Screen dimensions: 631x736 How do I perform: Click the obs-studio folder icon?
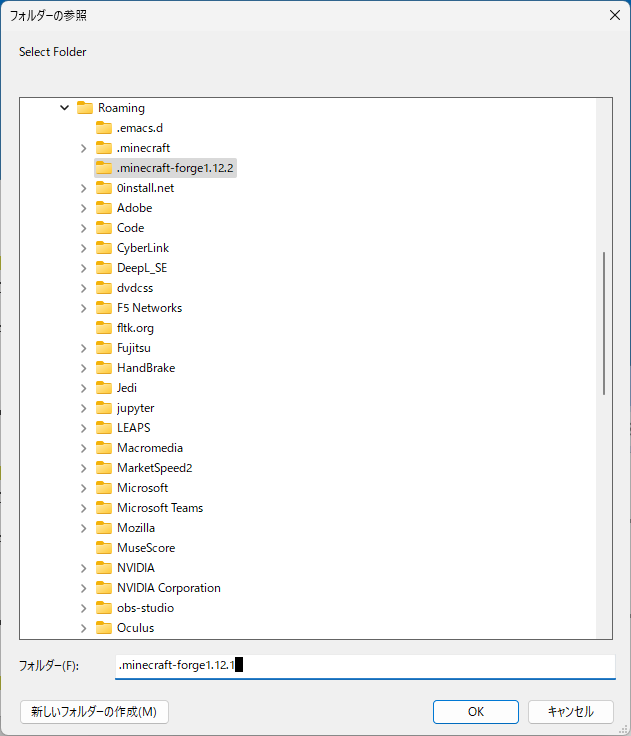(104, 608)
